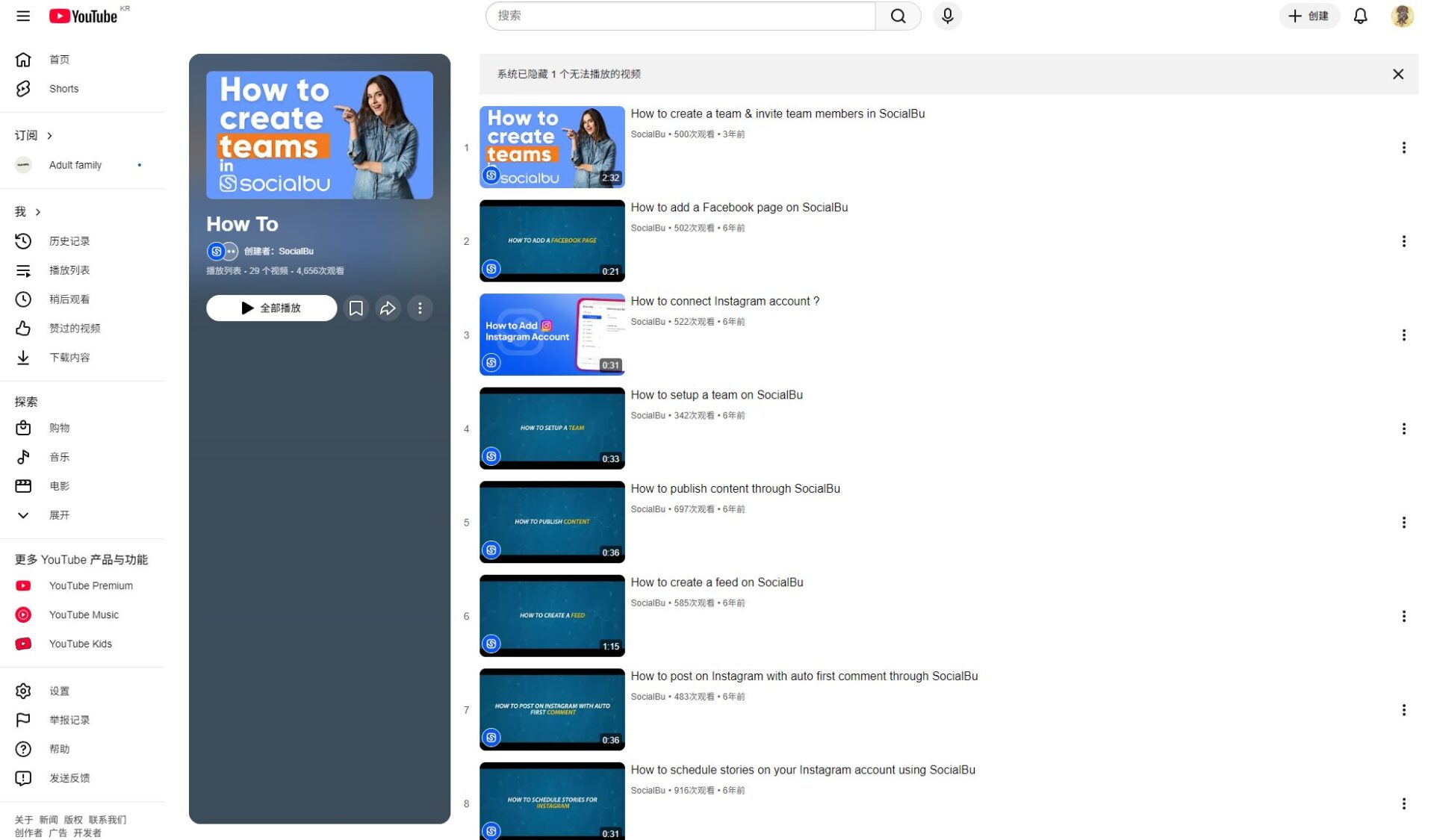Open the notifications bell

[1360, 16]
